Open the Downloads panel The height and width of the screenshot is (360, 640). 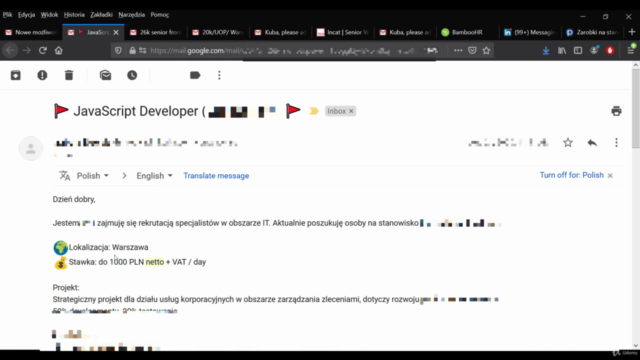pyautogui.click(x=546, y=51)
